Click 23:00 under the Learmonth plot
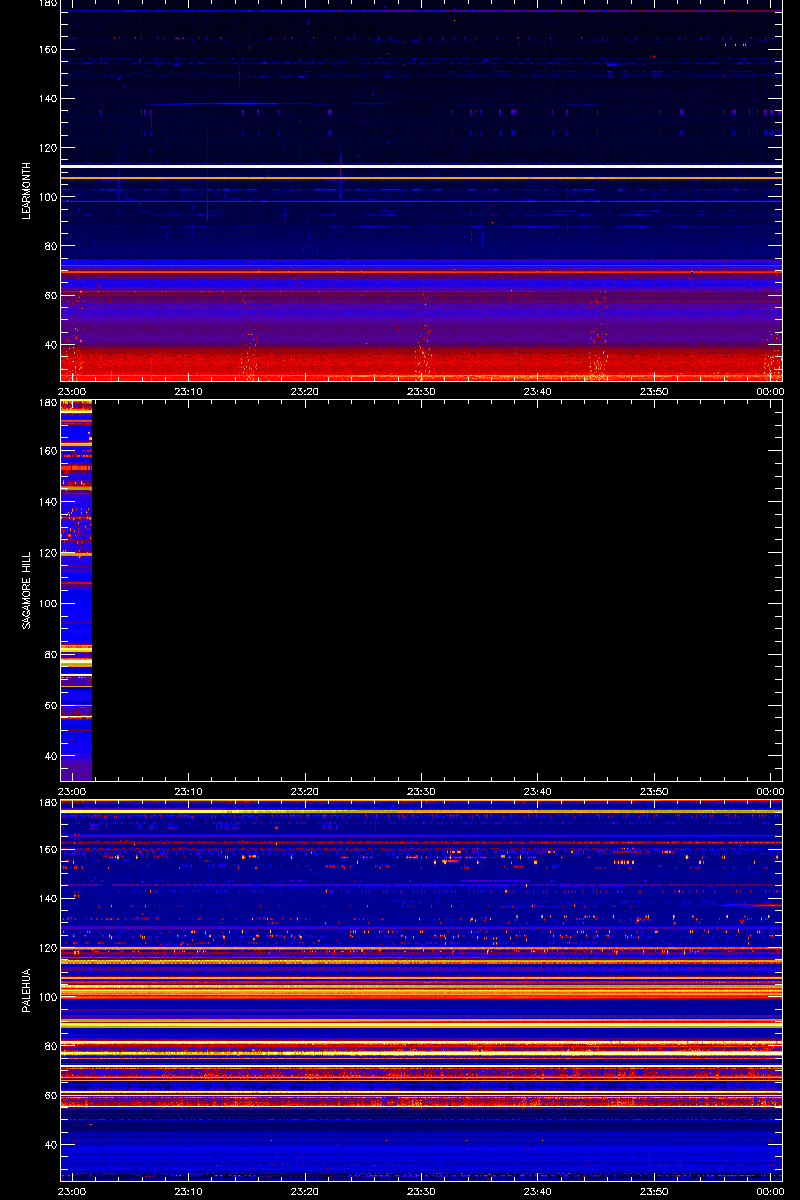Viewport: 800px width, 1200px height. click(x=72, y=391)
